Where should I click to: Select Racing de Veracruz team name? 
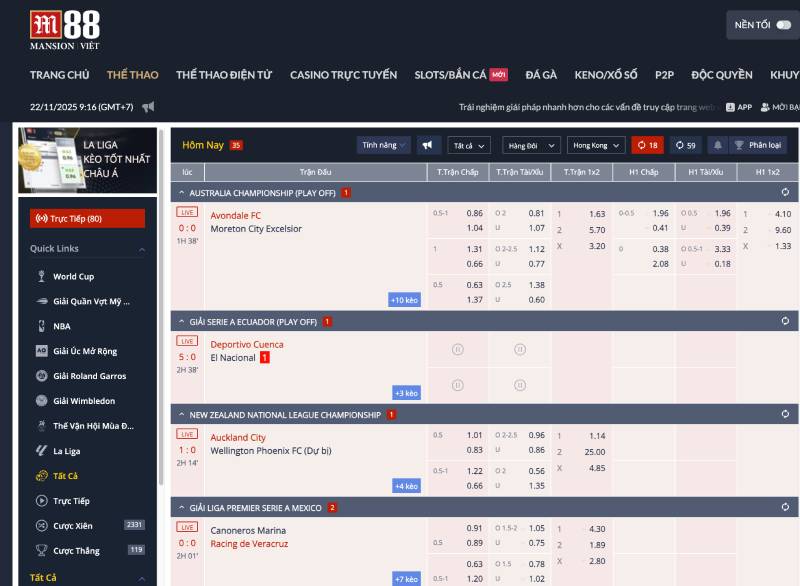249,544
